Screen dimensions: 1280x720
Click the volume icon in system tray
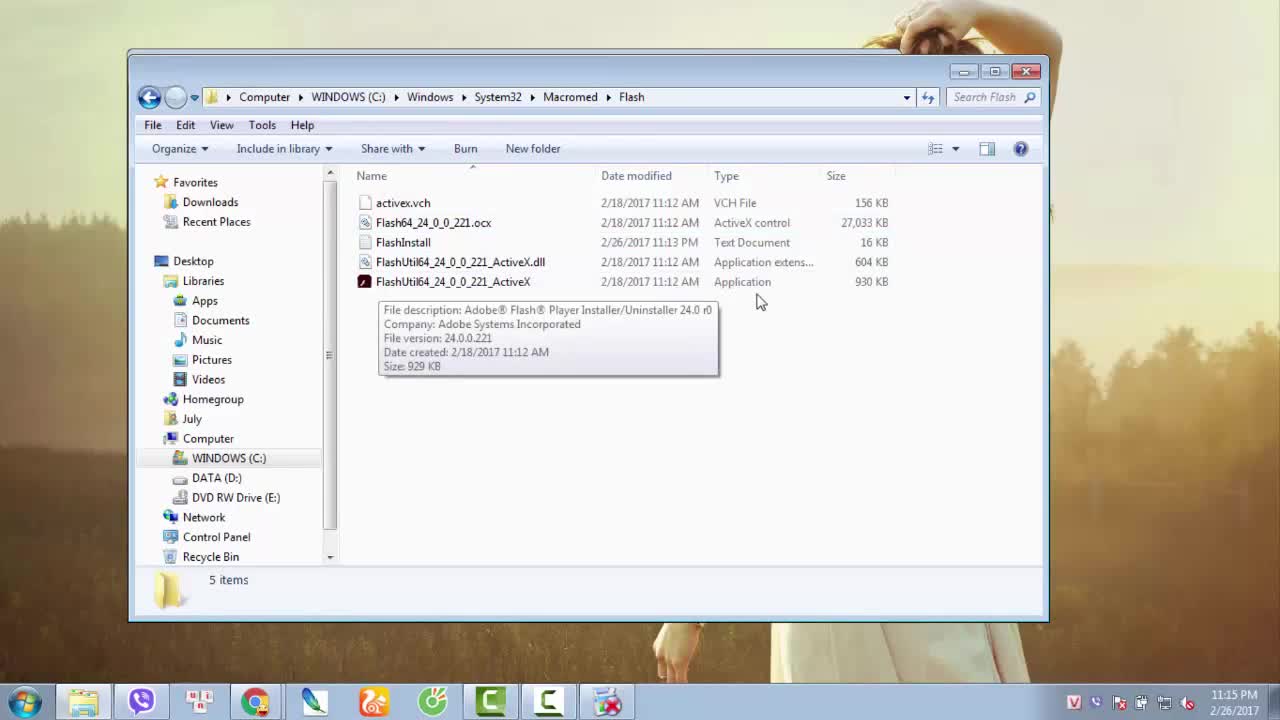point(1187,703)
